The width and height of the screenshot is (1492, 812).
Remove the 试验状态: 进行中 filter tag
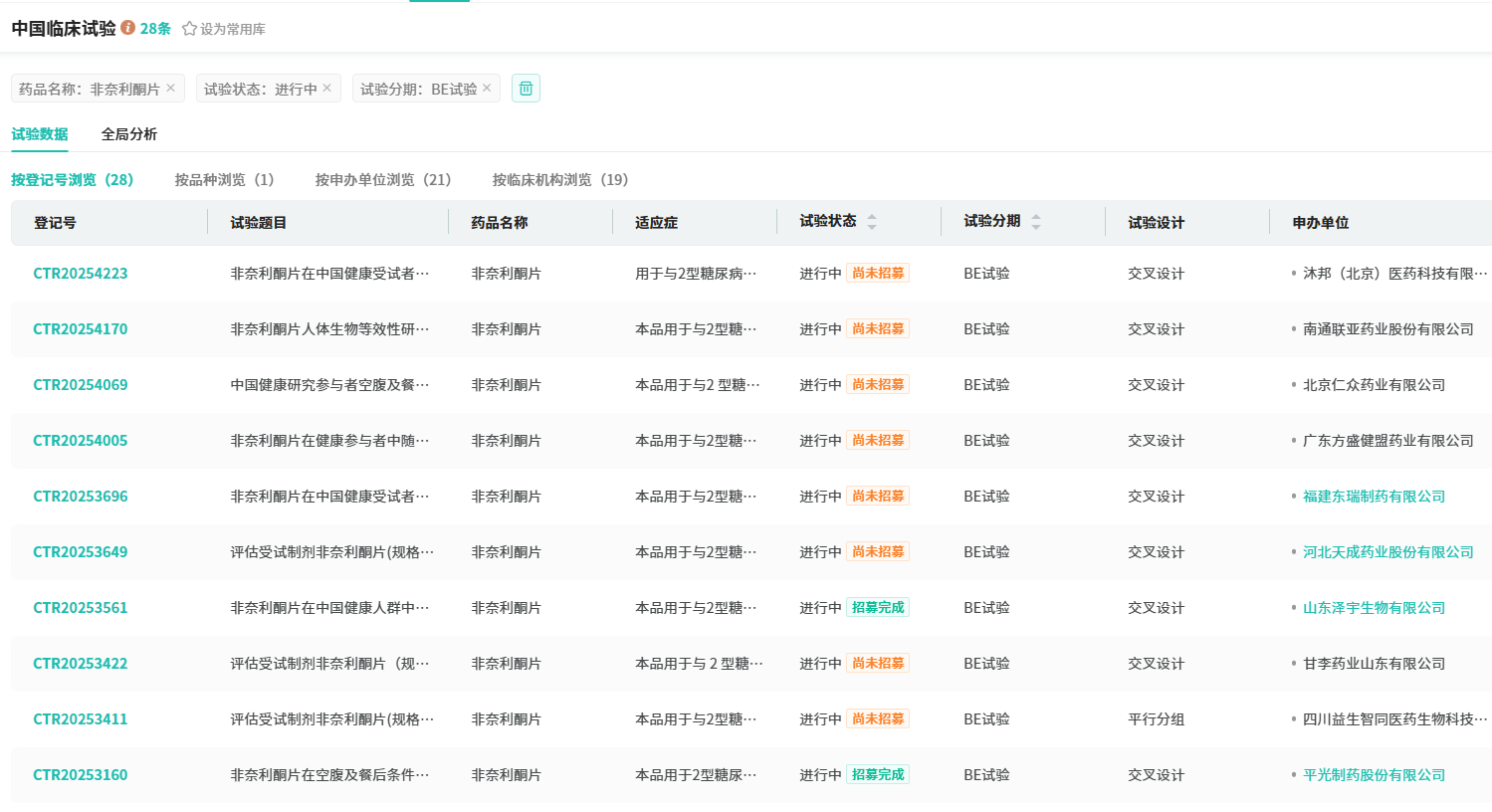point(327,89)
